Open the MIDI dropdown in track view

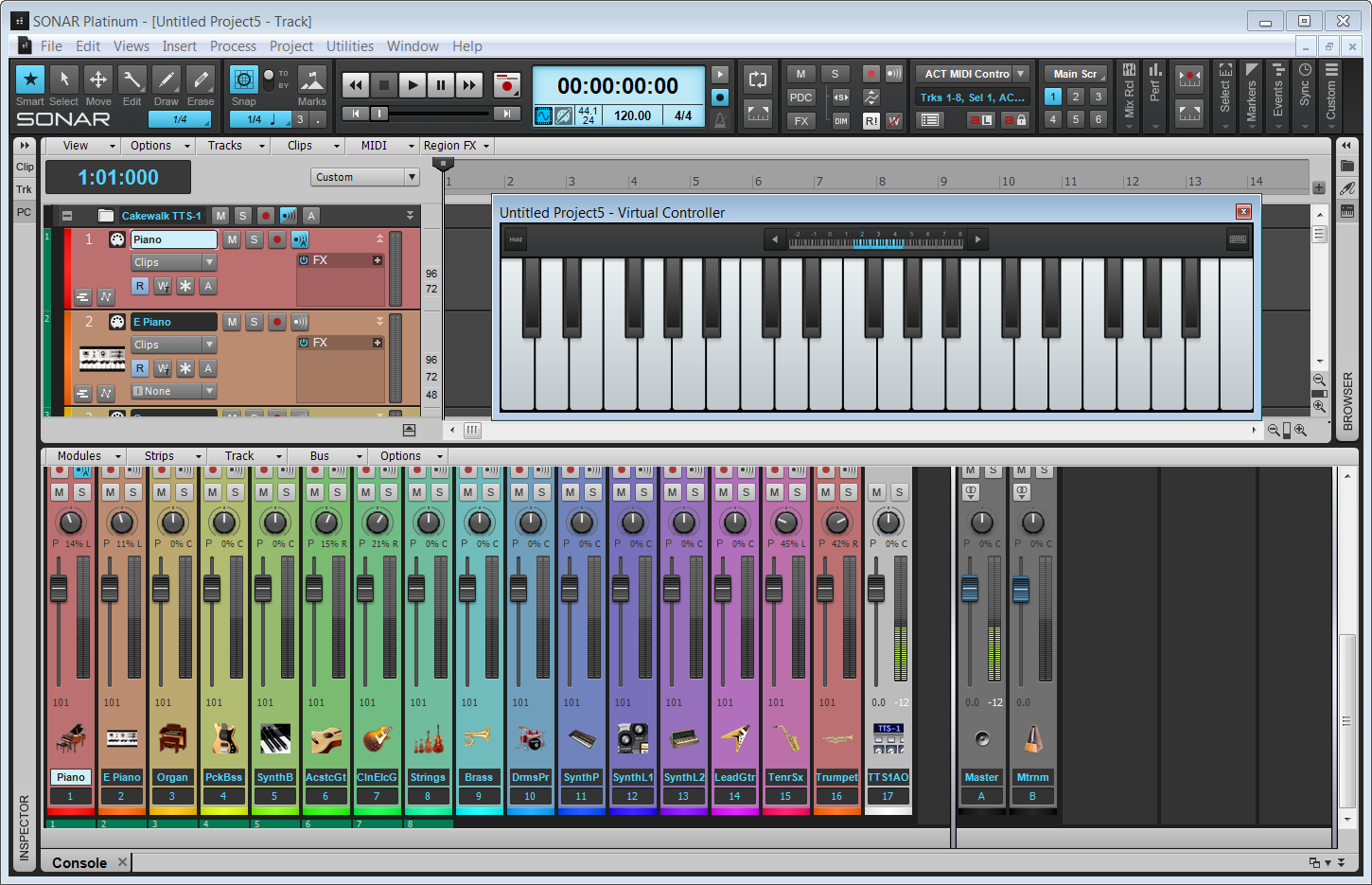click(382, 146)
